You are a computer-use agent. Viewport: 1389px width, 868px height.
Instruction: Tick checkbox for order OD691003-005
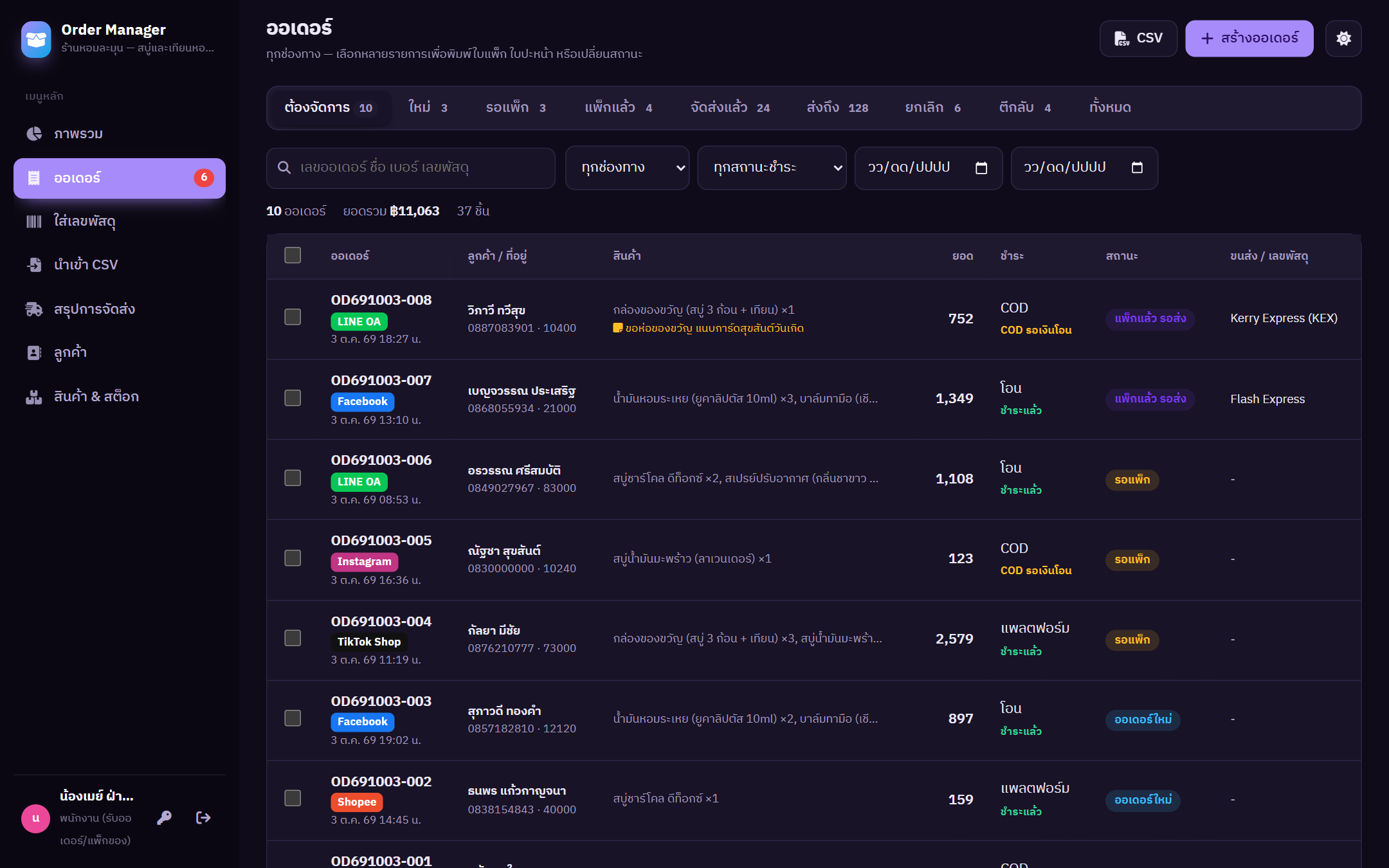[x=293, y=558]
